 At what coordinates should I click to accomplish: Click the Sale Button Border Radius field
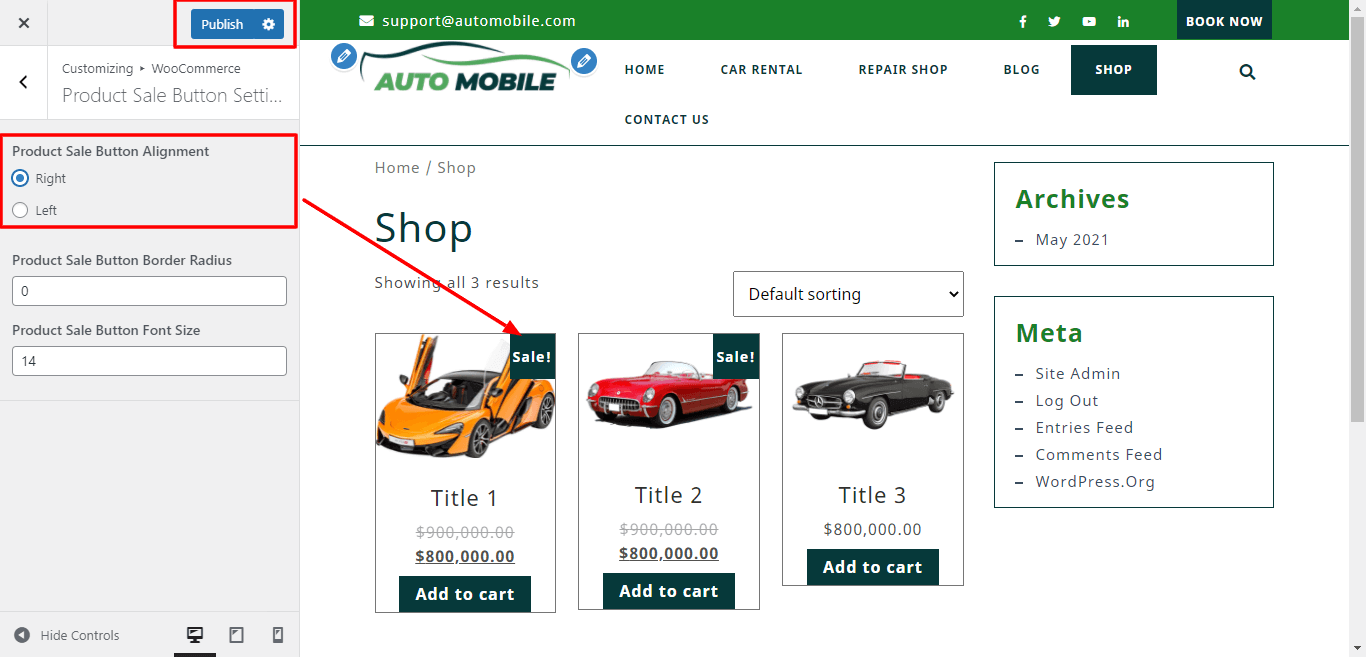click(x=149, y=291)
